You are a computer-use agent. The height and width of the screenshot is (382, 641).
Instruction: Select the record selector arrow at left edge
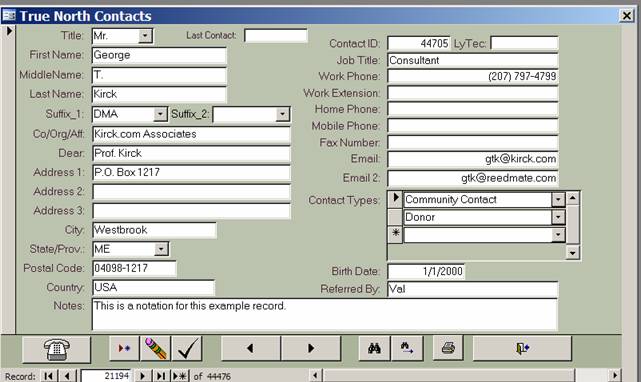(9, 31)
